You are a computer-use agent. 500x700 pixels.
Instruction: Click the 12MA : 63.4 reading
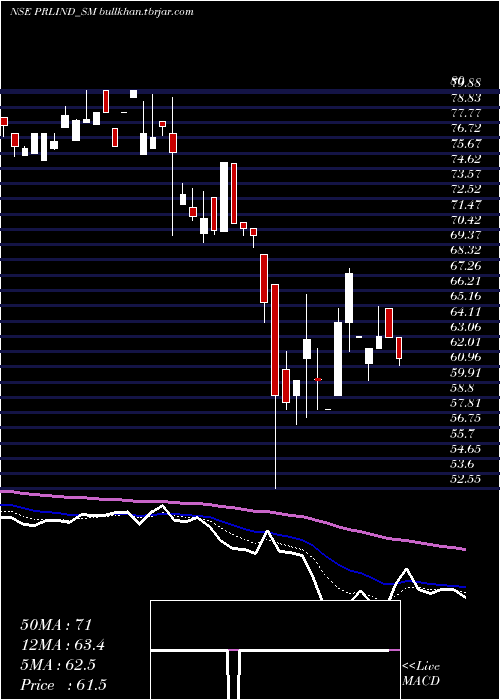[65, 645]
